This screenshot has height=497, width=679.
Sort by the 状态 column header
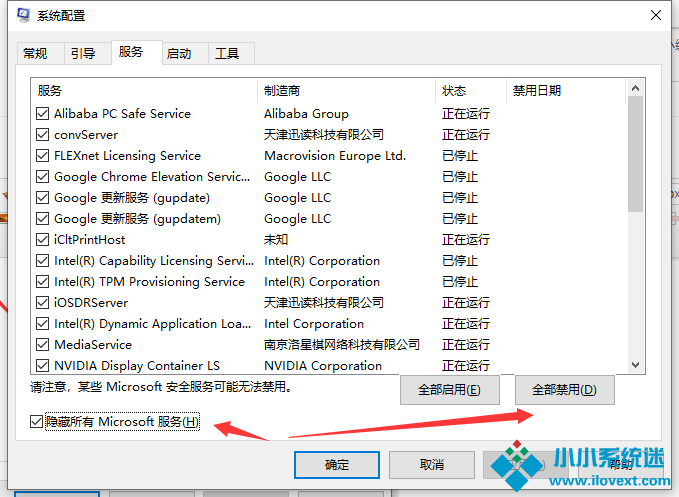pos(471,90)
